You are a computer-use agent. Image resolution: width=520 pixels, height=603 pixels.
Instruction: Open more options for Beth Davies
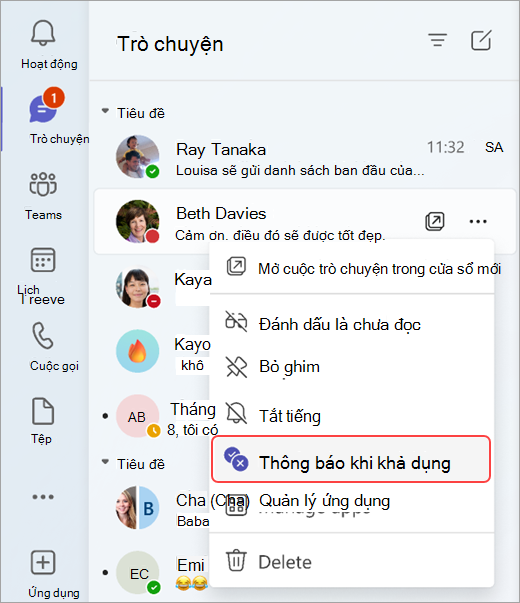478,222
